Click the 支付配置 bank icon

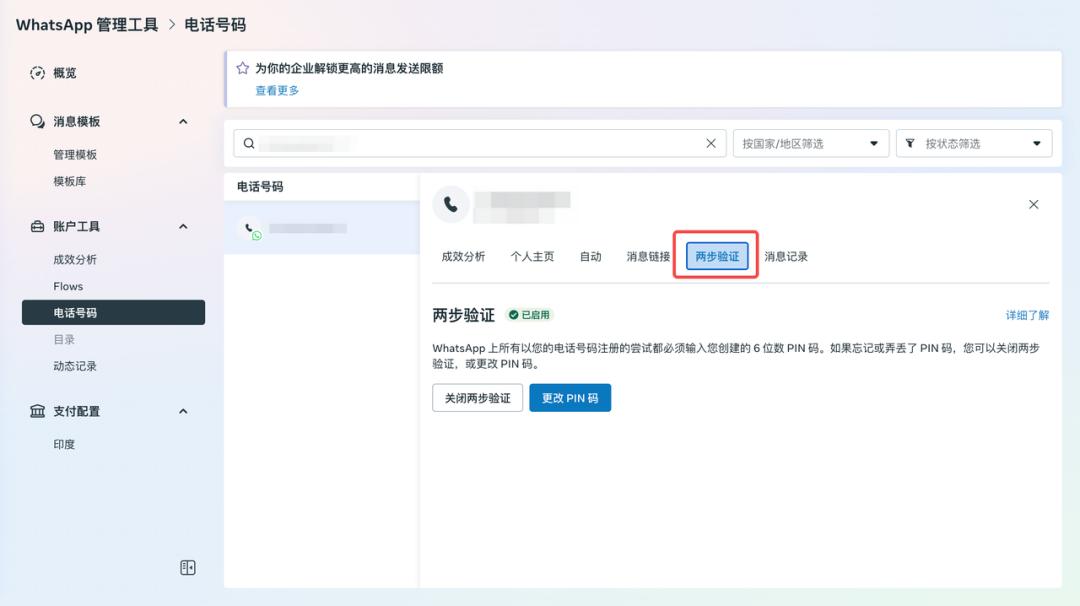(38, 411)
